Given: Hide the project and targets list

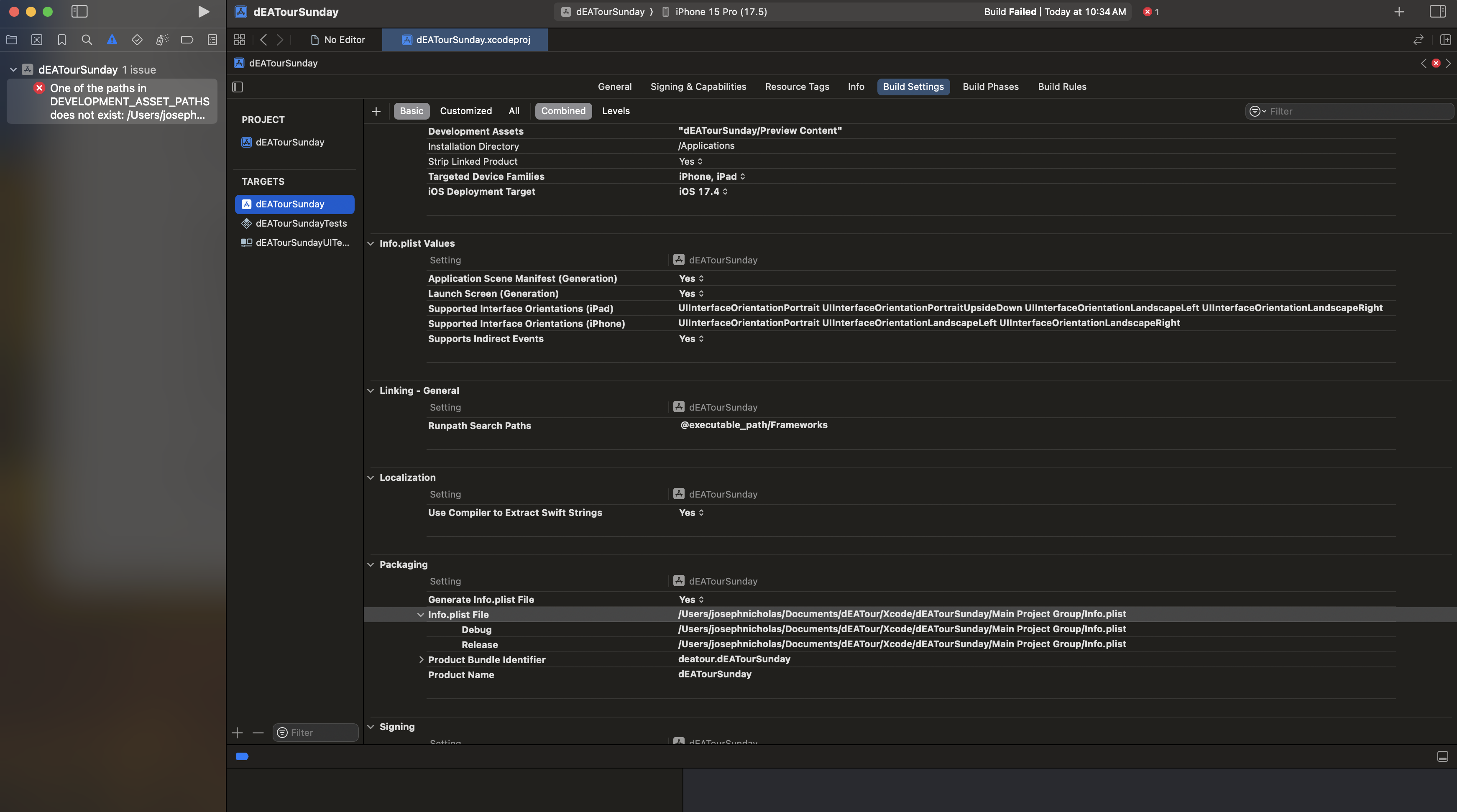Looking at the screenshot, I should coord(238,87).
